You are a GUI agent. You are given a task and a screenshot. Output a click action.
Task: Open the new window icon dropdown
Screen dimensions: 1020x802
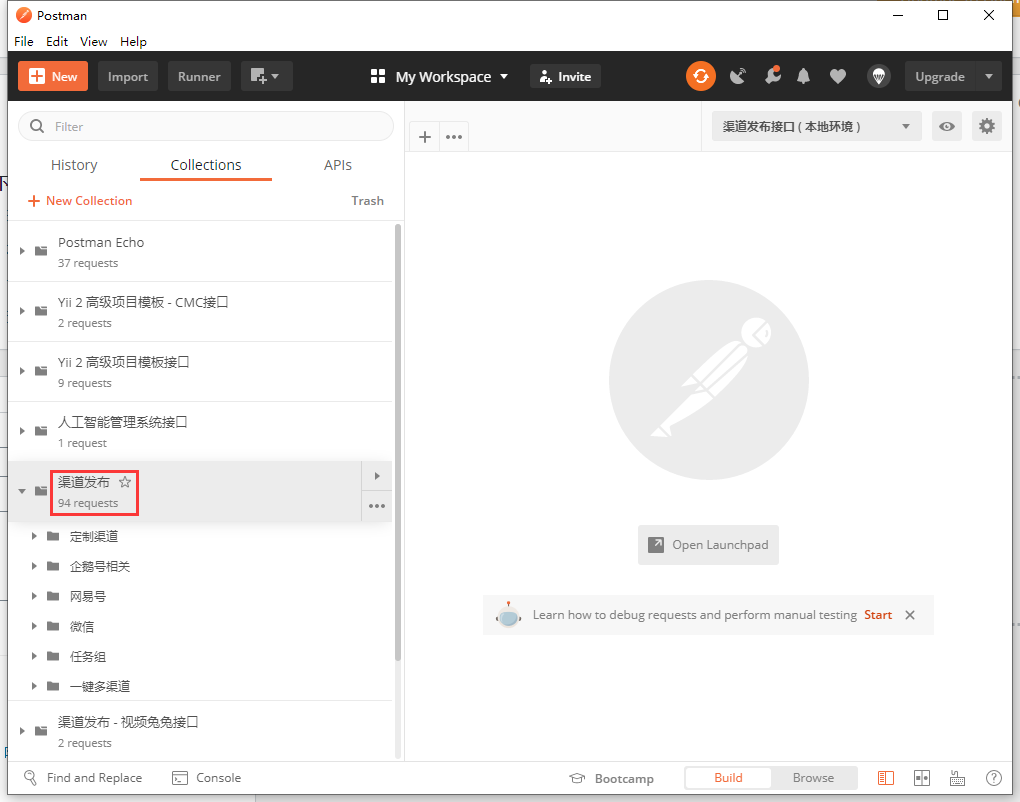tap(266, 77)
